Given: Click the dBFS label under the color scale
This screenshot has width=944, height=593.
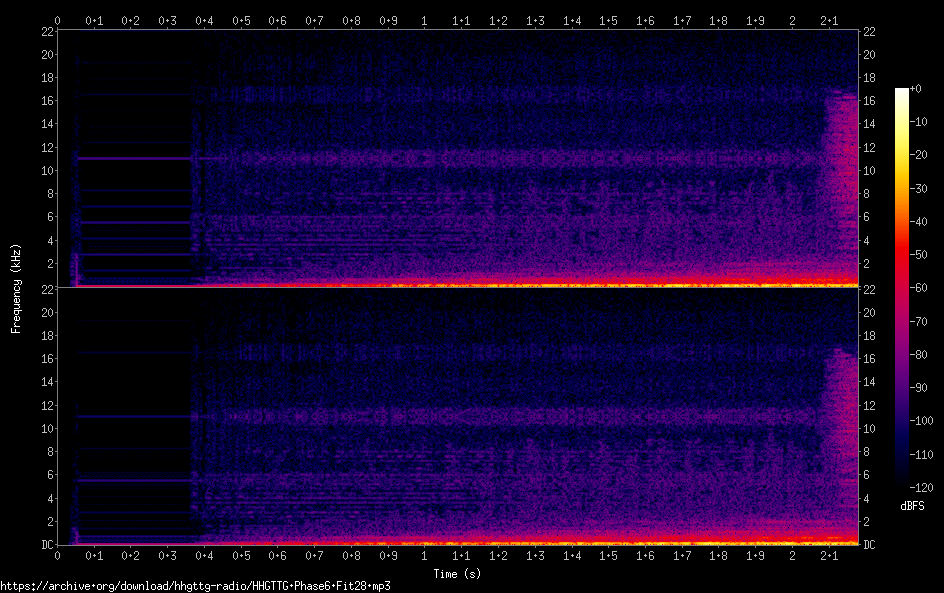Looking at the screenshot, I should [x=912, y=506].
